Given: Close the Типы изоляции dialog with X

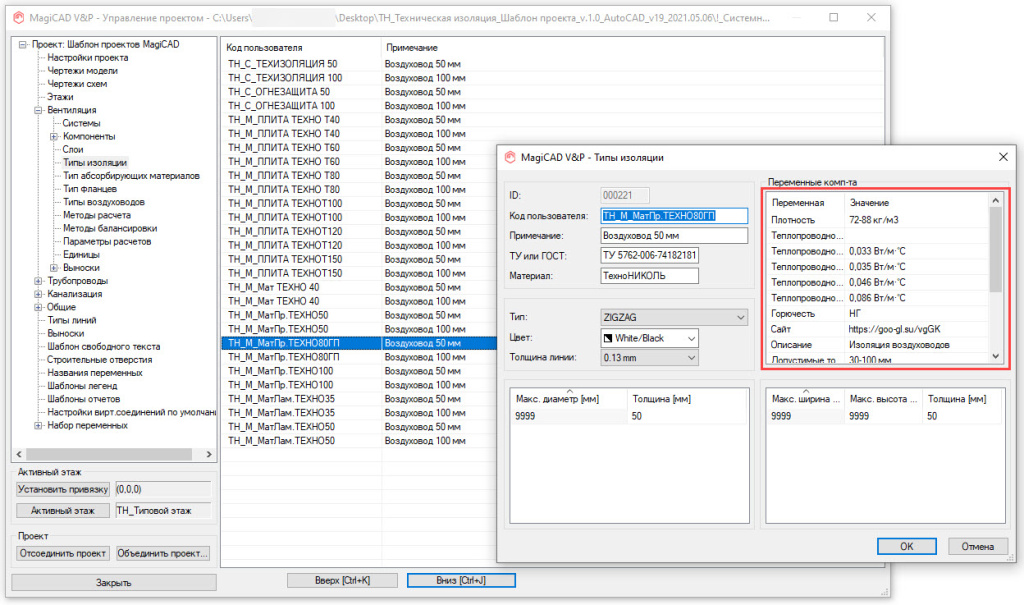Looking at the screenshot, I should pos(1002,157).
